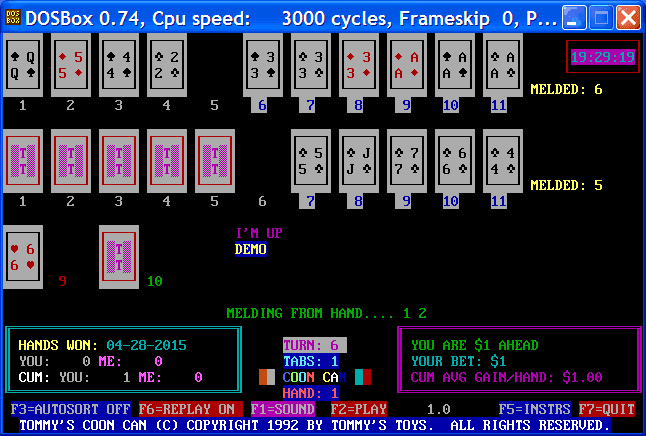
Task: Click the orange color block beside COON CAN
Action: [x=266, y=377]
